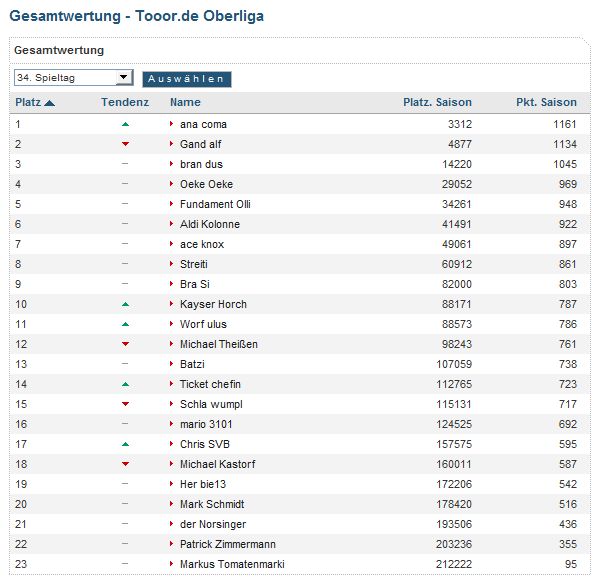606x587 pixels.
Task: Sort table by Name column header
Action: tap(185, 102)
